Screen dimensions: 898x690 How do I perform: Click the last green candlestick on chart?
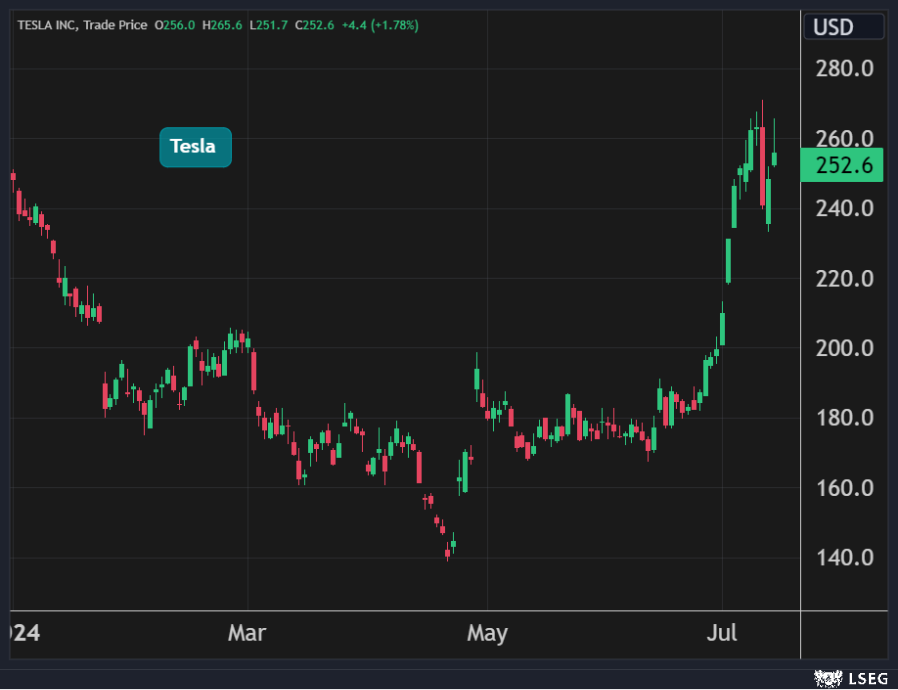[x=774, y=157]
